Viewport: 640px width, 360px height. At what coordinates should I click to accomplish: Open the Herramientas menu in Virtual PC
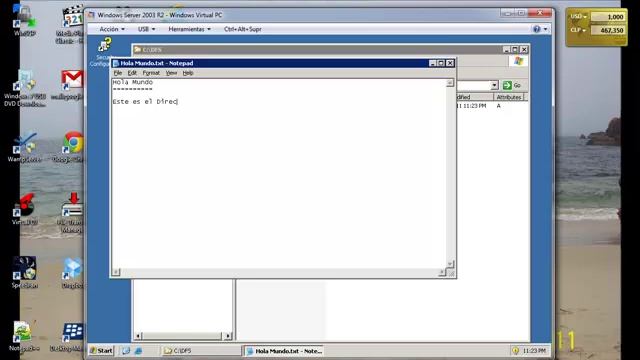(189, 29)
